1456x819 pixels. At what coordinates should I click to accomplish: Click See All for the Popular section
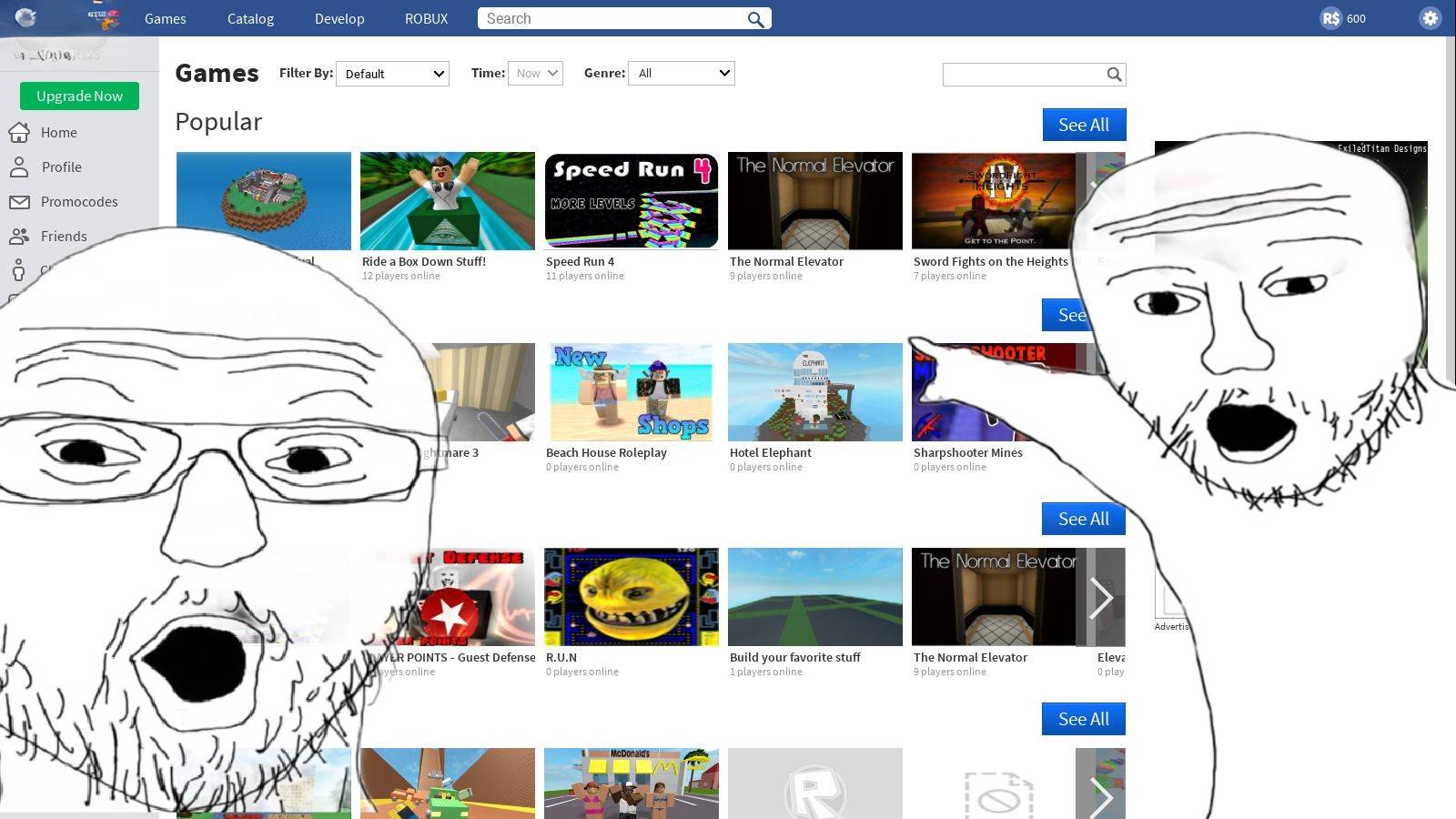[x=1084, y=125]
